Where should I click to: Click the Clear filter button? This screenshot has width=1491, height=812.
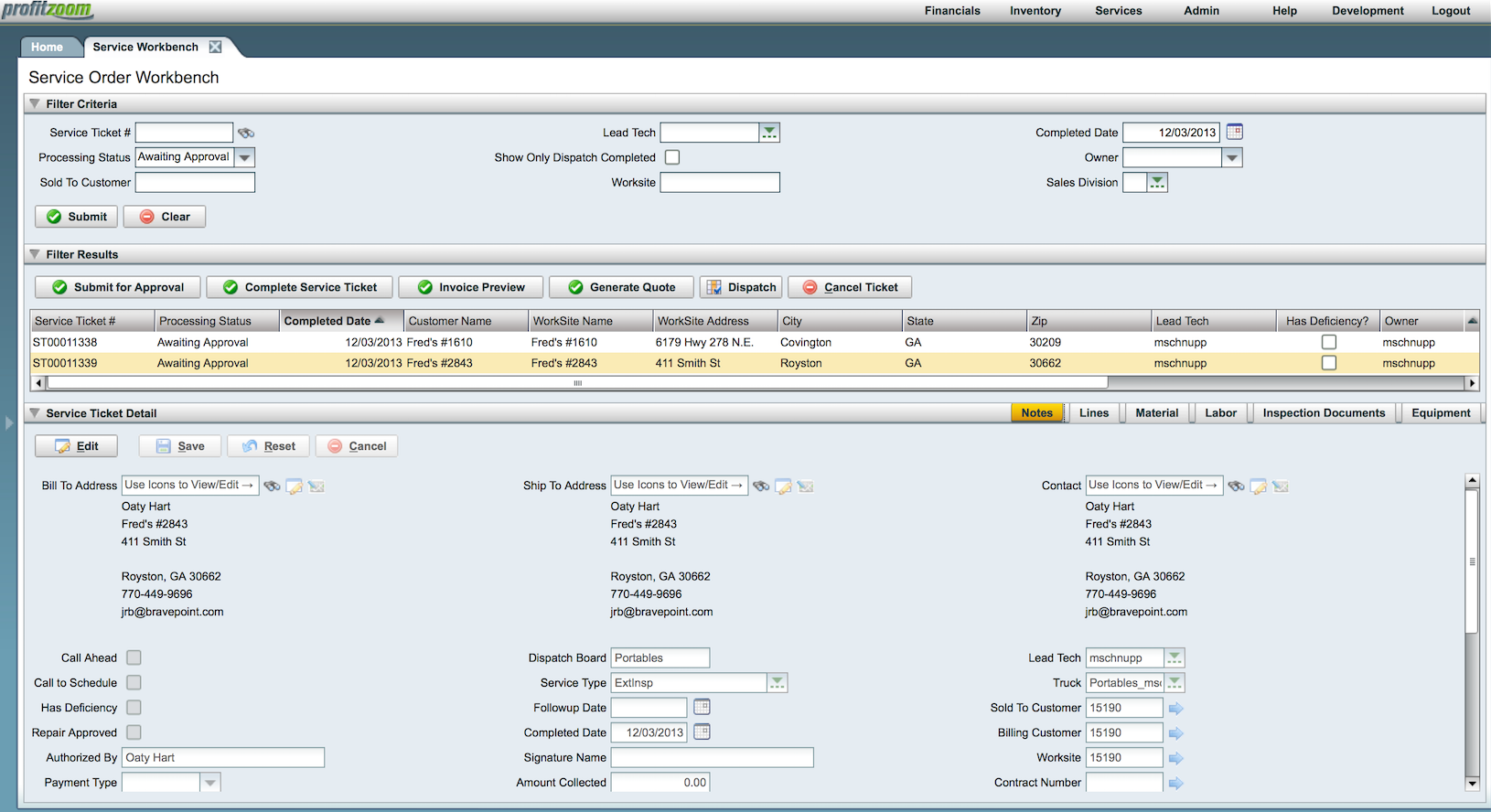pyautogui.click(x=165, y=217)
